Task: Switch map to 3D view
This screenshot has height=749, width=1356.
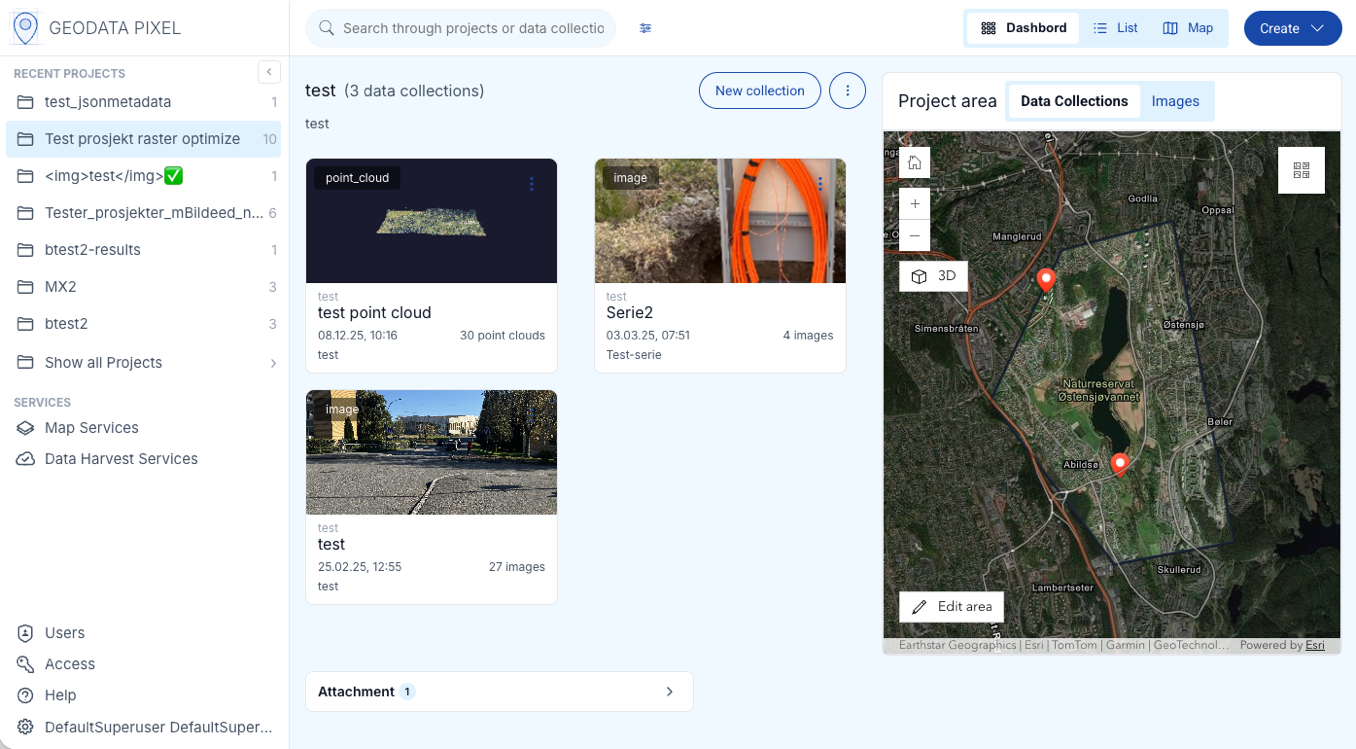Action: tap(933, 276)
